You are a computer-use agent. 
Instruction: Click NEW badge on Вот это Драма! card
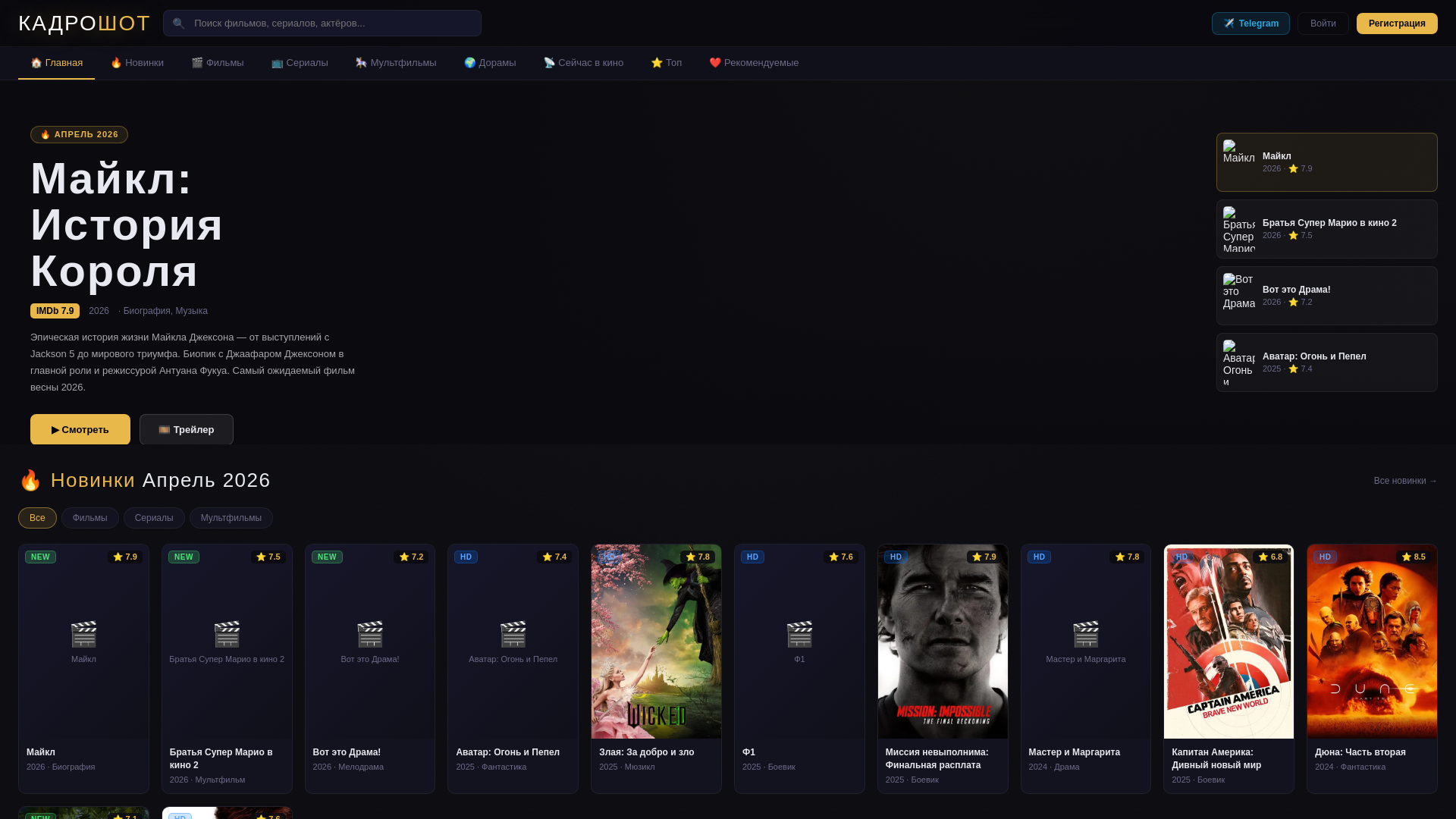click(327, 557)
